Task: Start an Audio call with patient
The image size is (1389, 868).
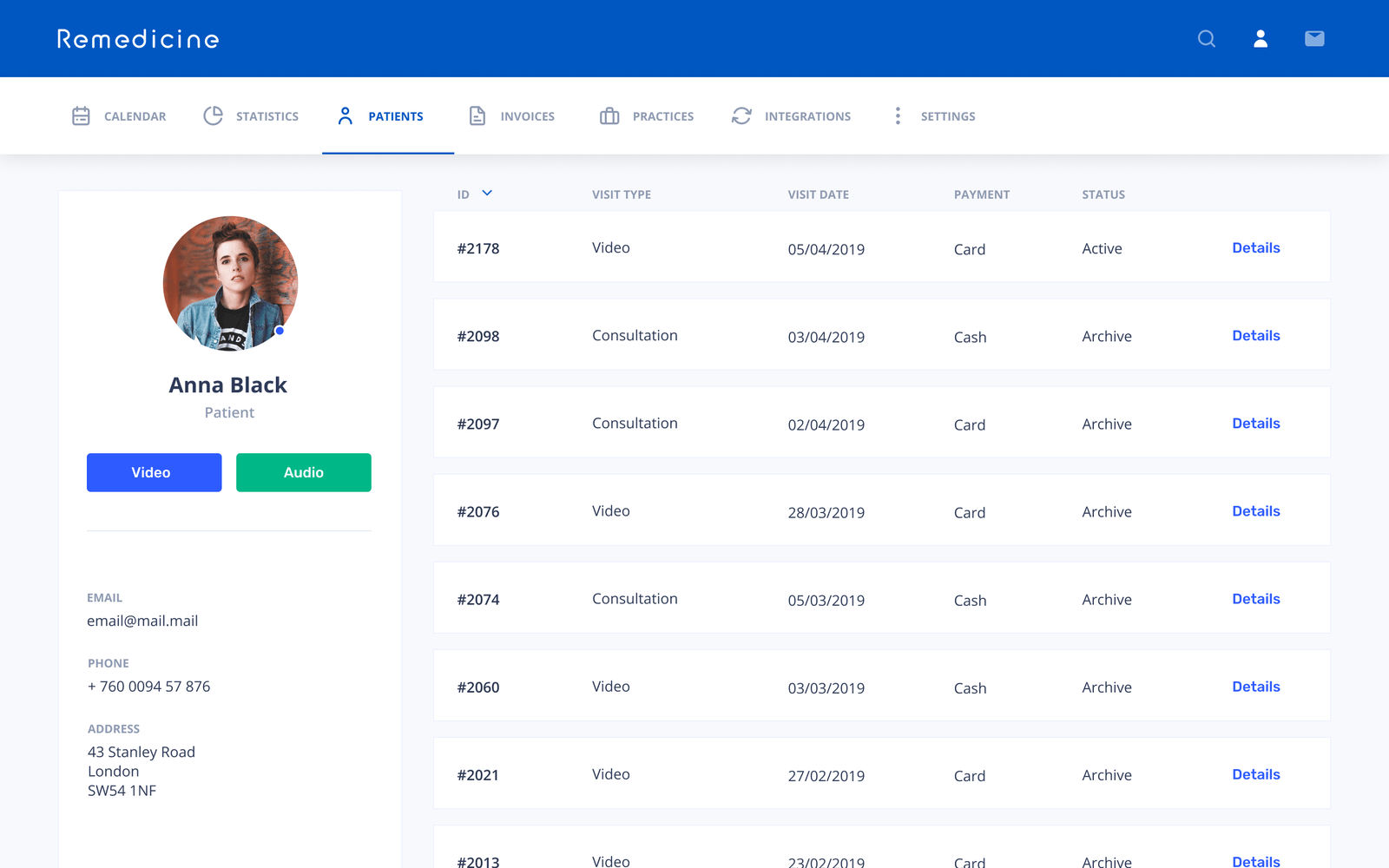Action: tap(303, 472)
